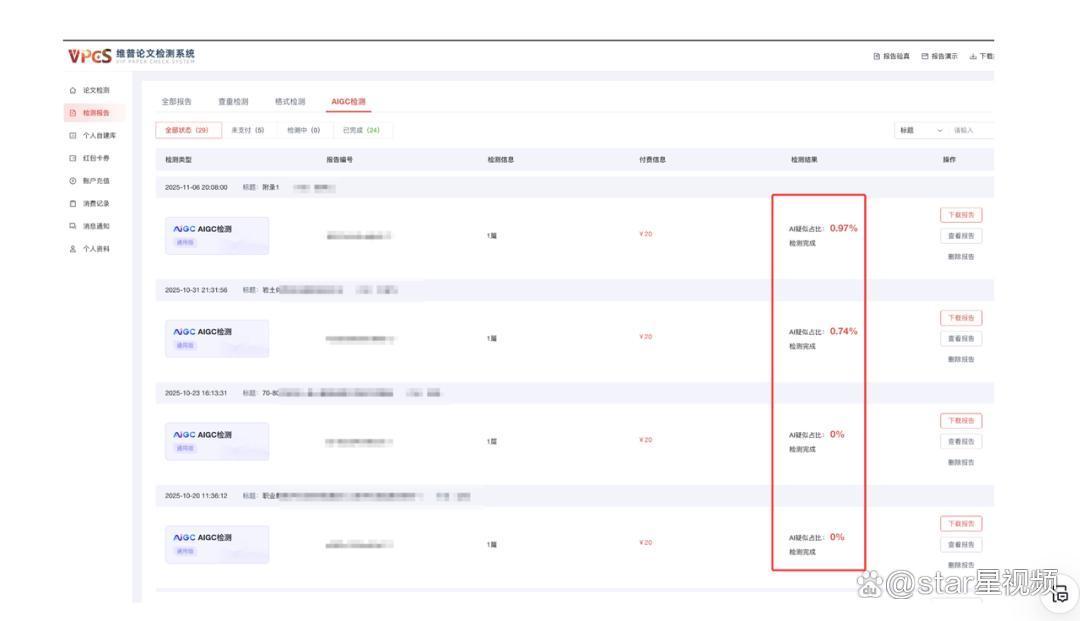Click the 账户充值 recharge icon
This screenshot has height=621, width=1080.
72,181
